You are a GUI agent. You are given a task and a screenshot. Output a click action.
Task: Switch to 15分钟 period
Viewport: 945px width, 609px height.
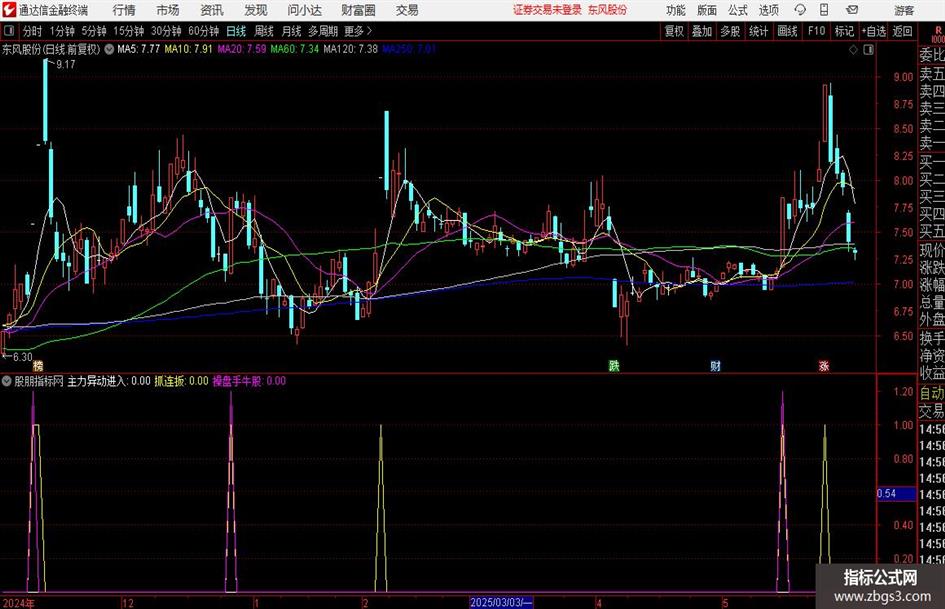pyautogui.click(x=128, y=31)
